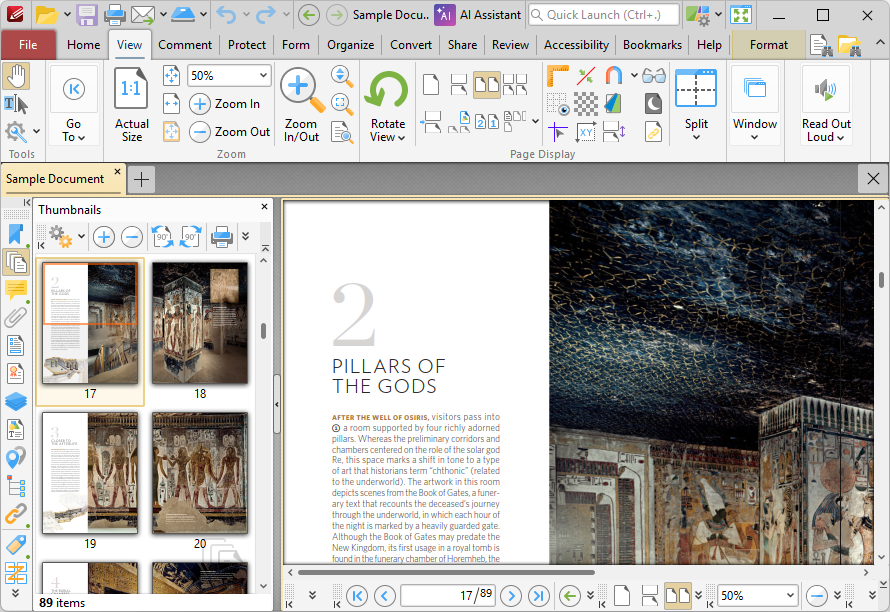Screen dimensions: 890x612
Task: Open the Bookmarks pane icon in sidebar
Action: point(15,234)
